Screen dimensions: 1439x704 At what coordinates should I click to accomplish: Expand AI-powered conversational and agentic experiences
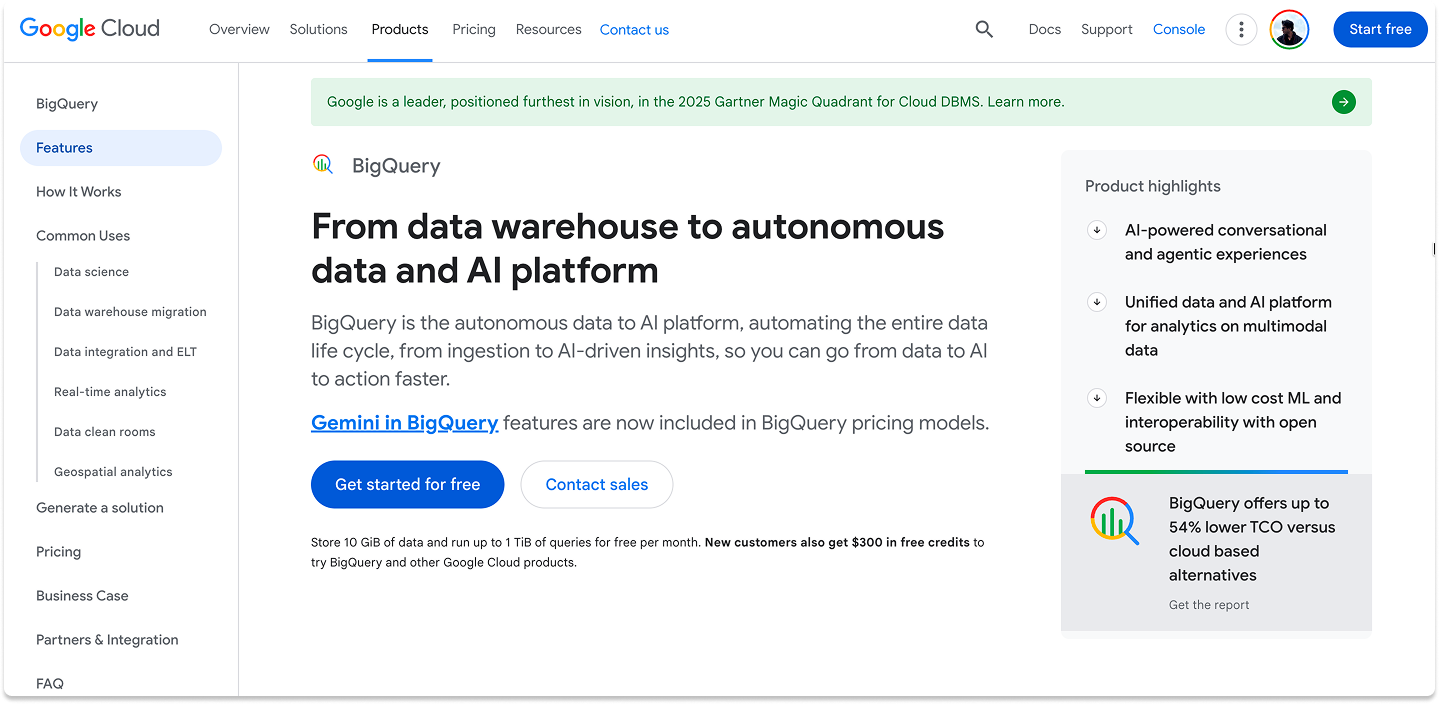(x=1097, y=230)
